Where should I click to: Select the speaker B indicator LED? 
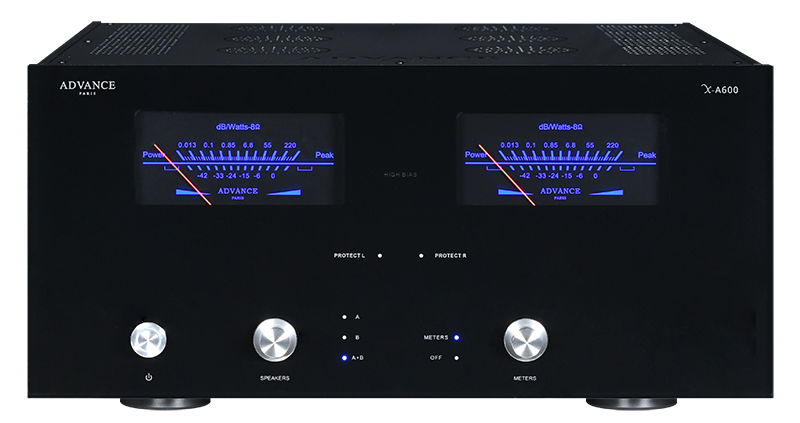(344, 337)
